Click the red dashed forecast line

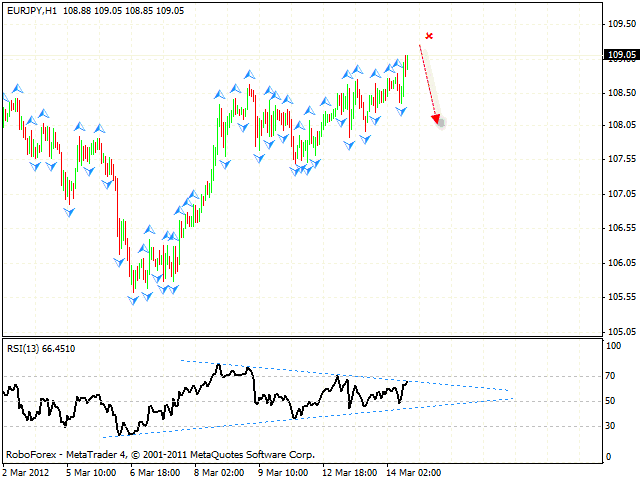point(427,80)
